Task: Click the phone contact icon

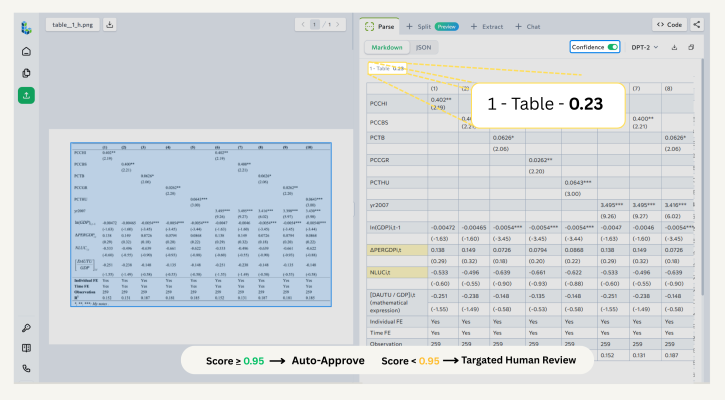Action: coord(26,368)
